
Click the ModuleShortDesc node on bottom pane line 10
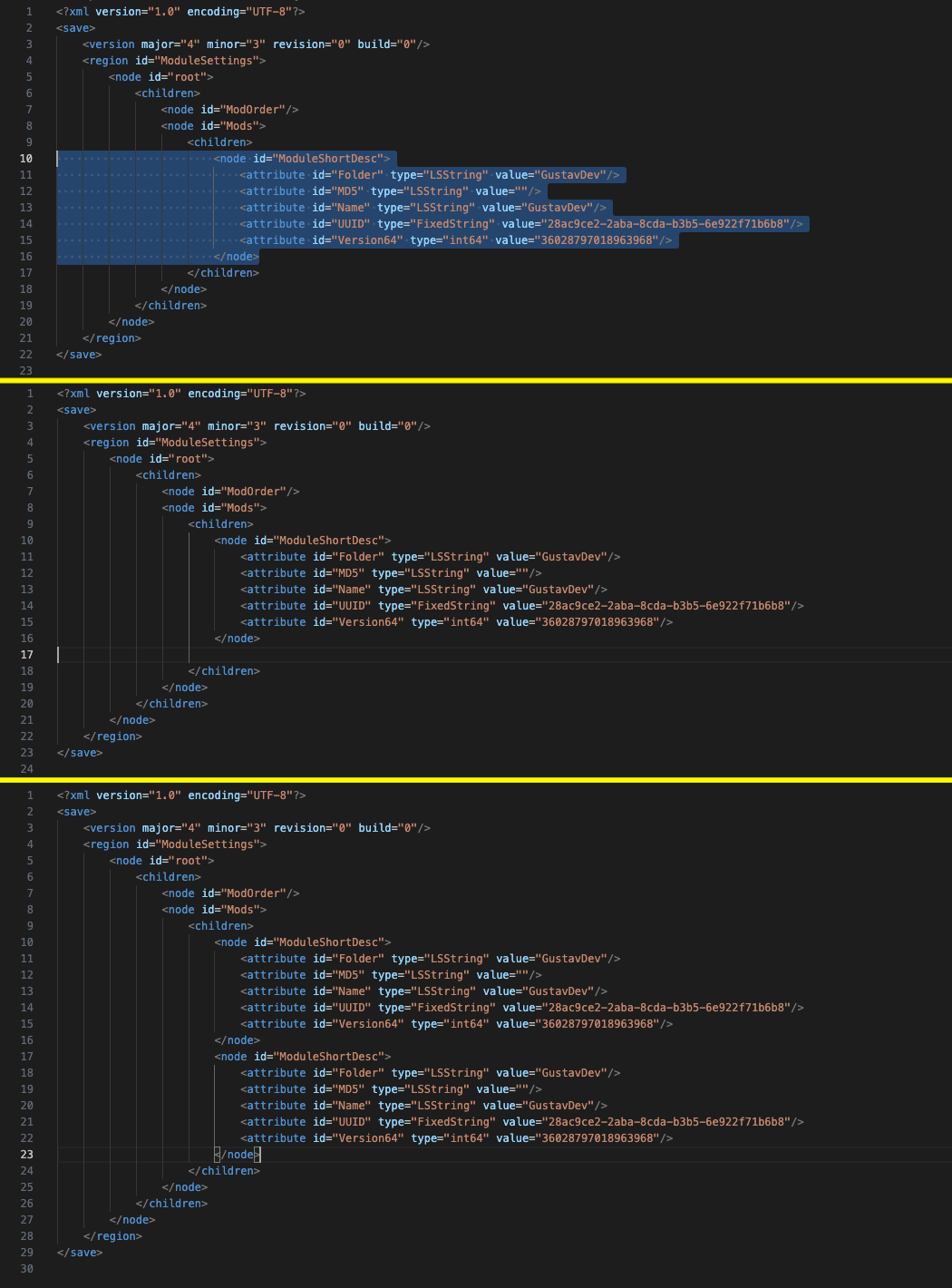click(x=303, y=942)
